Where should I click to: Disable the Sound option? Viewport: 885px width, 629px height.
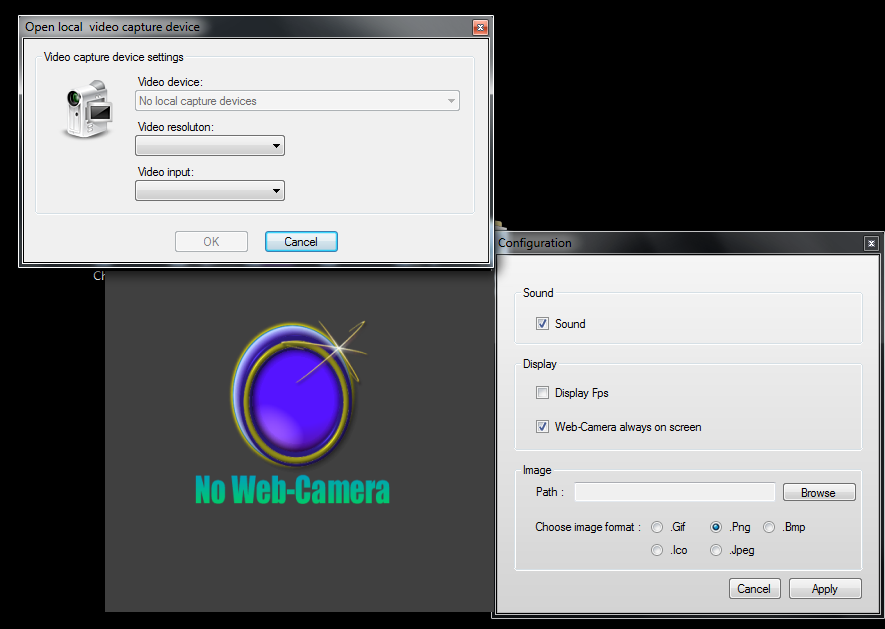coord(542,324)
